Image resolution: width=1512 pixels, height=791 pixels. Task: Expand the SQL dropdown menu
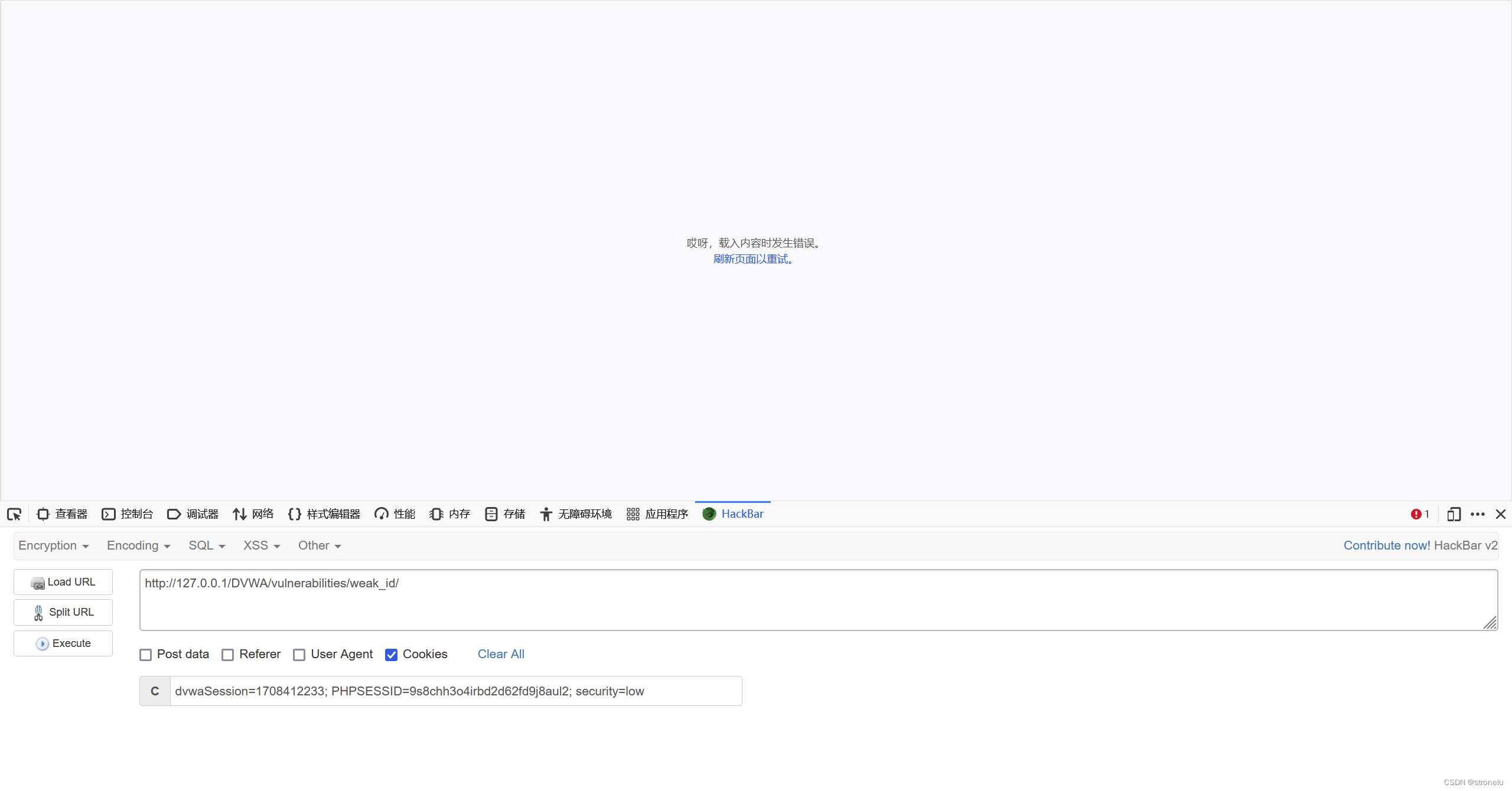pos(207,545)
